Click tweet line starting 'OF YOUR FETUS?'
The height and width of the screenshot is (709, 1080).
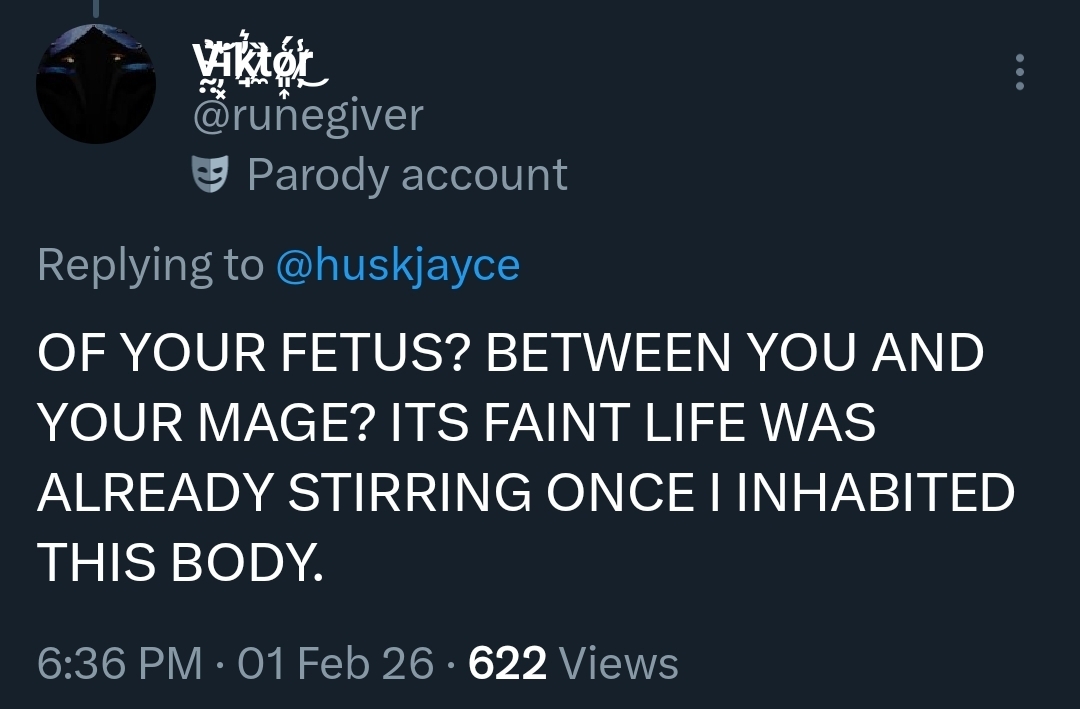click(510, 354)
